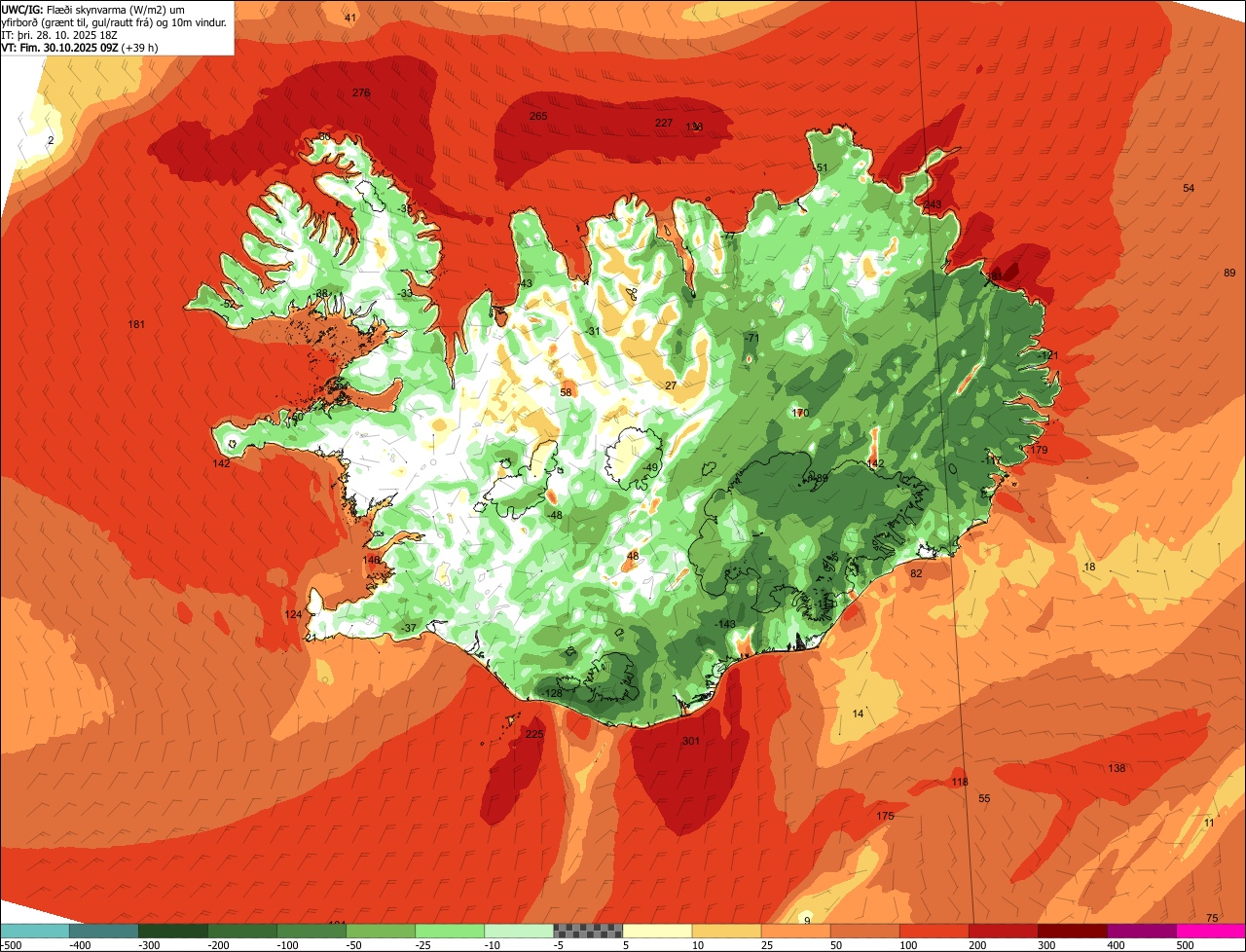Click the title line 'UWC/IG: Flæði skynvarma (W/m2) um'
The image size is (1246, 952).
coord(93,9)
